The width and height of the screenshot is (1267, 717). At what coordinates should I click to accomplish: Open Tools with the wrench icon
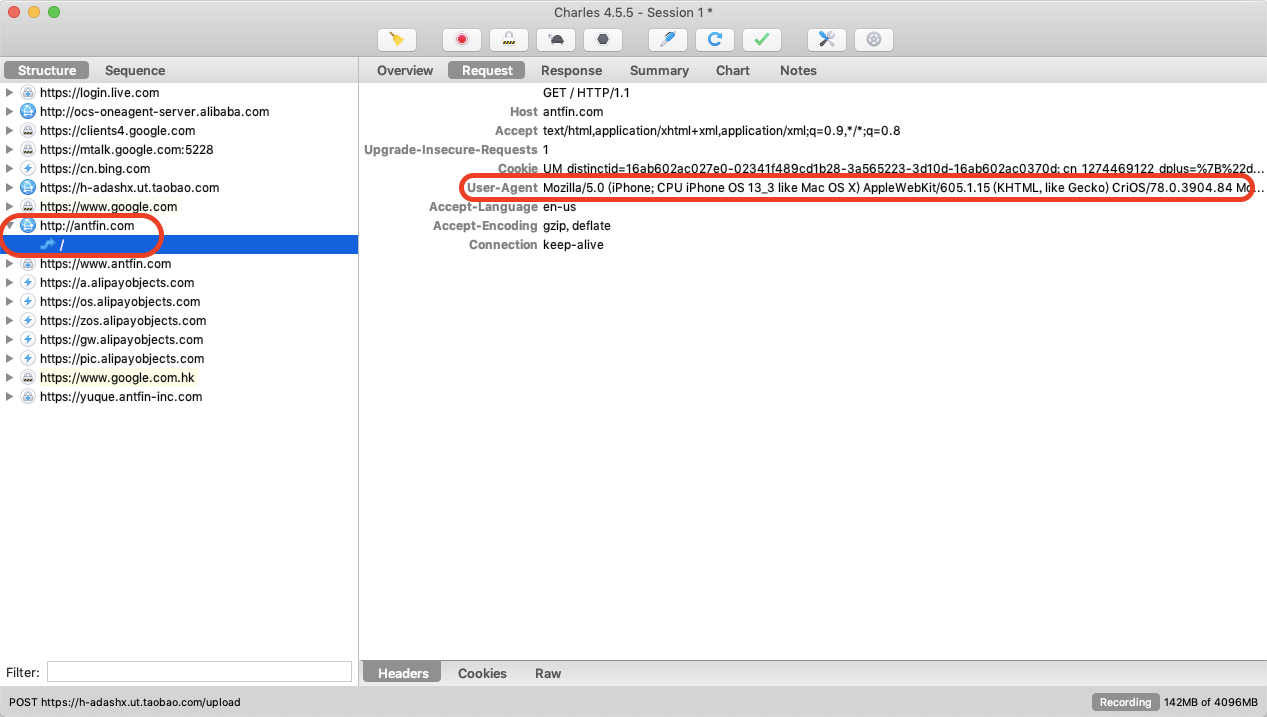[x=827, y=40]
